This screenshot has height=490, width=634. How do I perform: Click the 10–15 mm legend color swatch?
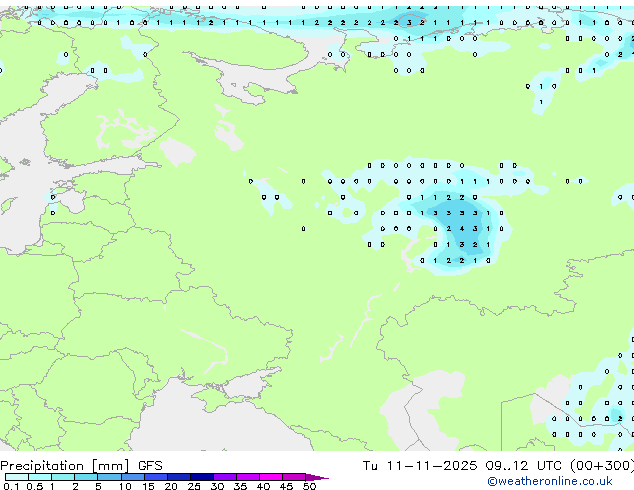click(132, 477)
